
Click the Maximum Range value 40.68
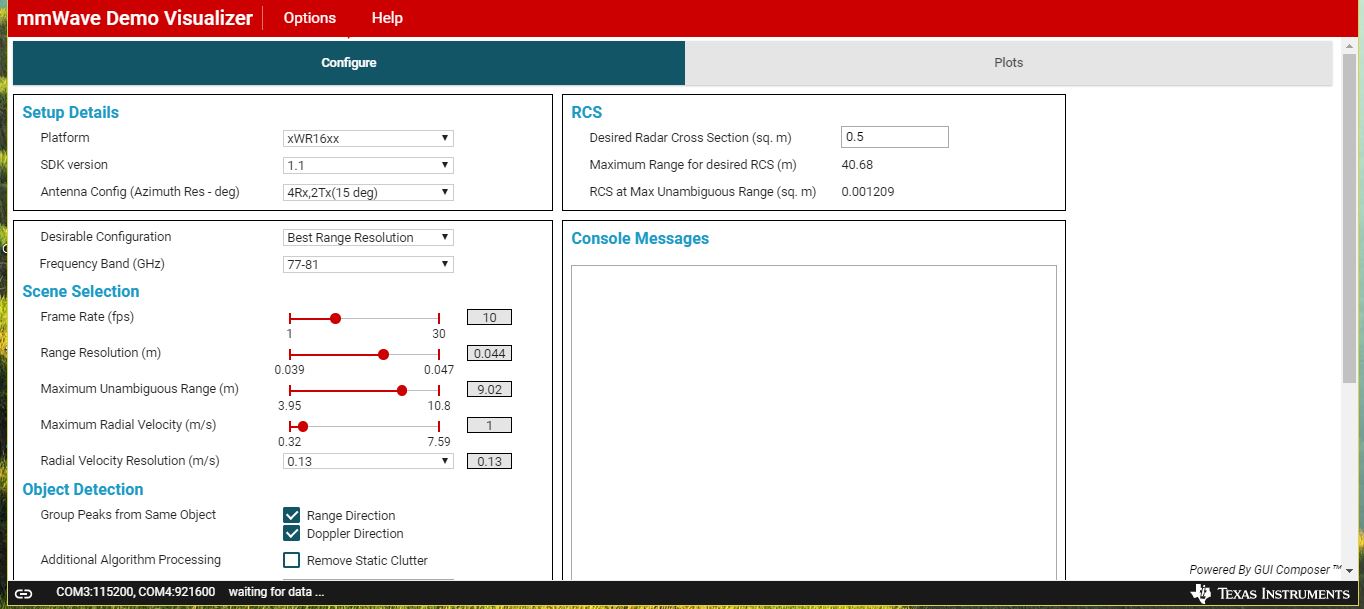click(x=857, y=165)
